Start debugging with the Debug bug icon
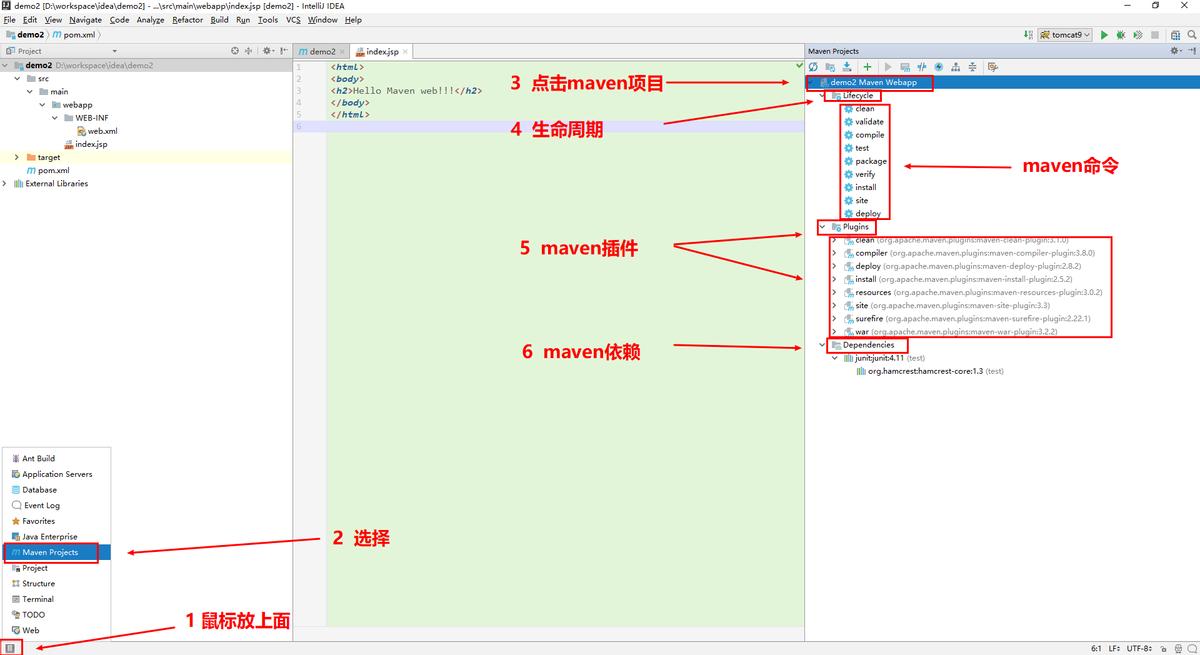 [1120, 35]
